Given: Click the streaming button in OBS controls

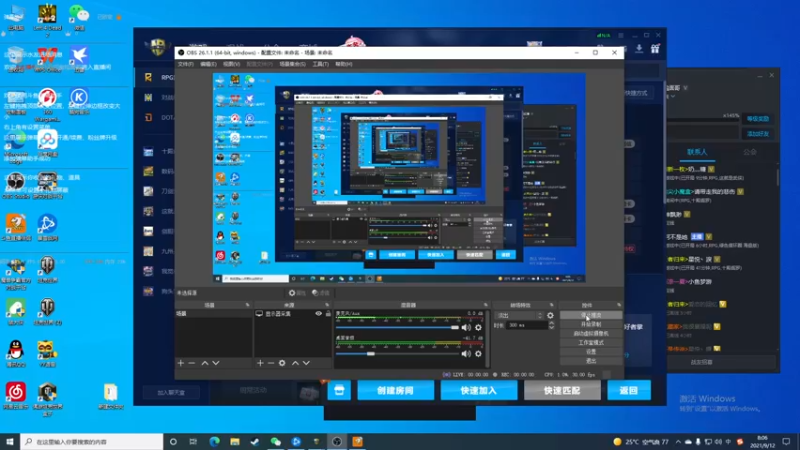Looking at the screenshot, I should click(591, 315).
